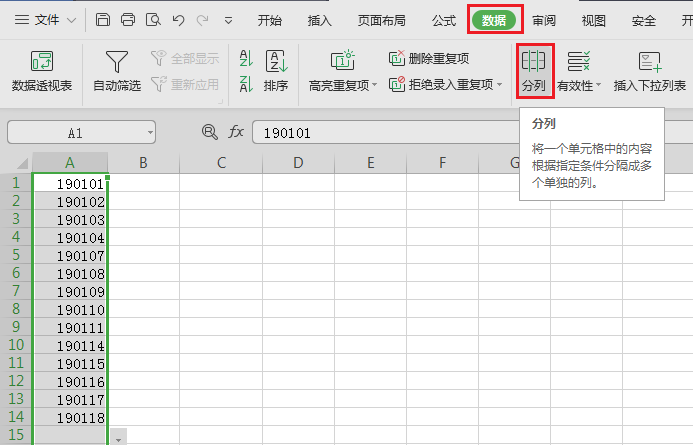Click the 有效性 validation icon
This screenshot has height=445, width=693.
point(579,61)
